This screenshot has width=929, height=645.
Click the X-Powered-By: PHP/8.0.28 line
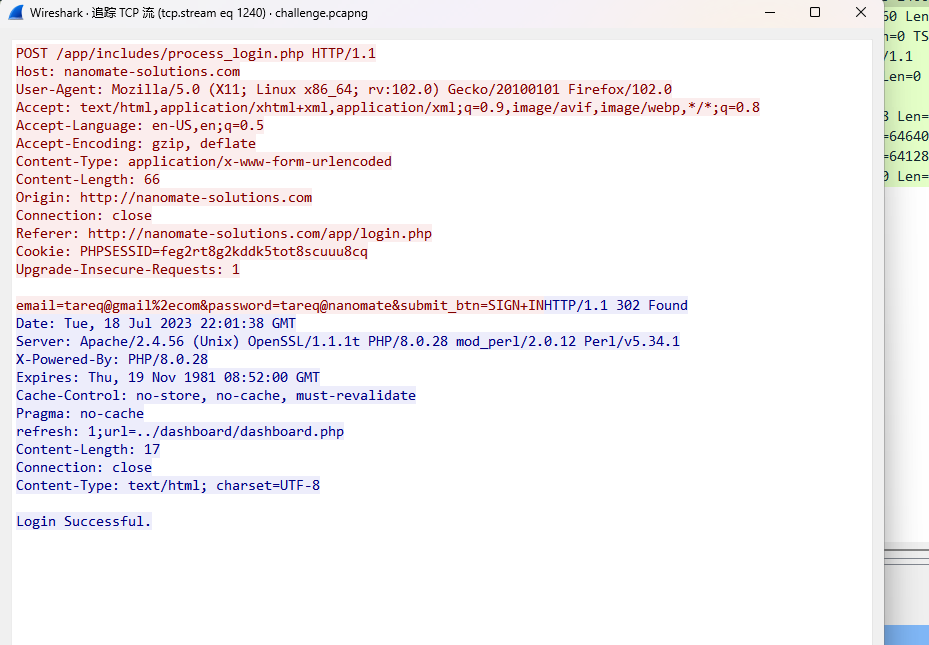click(112, 359)
